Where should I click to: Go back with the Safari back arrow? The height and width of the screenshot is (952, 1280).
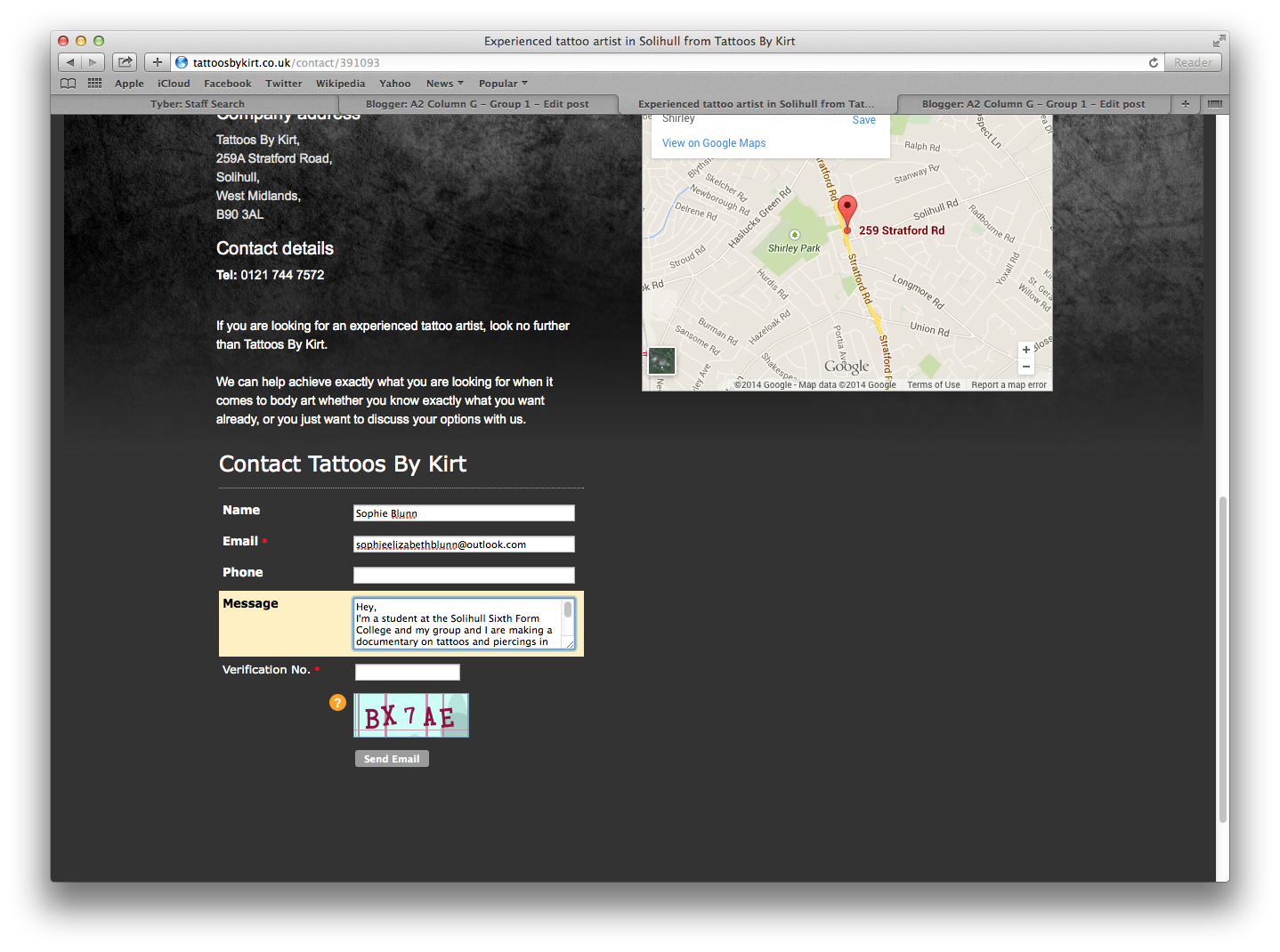[70, 62]
